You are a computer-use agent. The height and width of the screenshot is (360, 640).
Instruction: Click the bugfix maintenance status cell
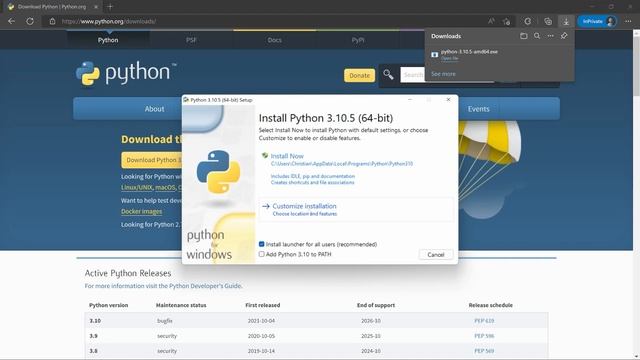(164, 321)
